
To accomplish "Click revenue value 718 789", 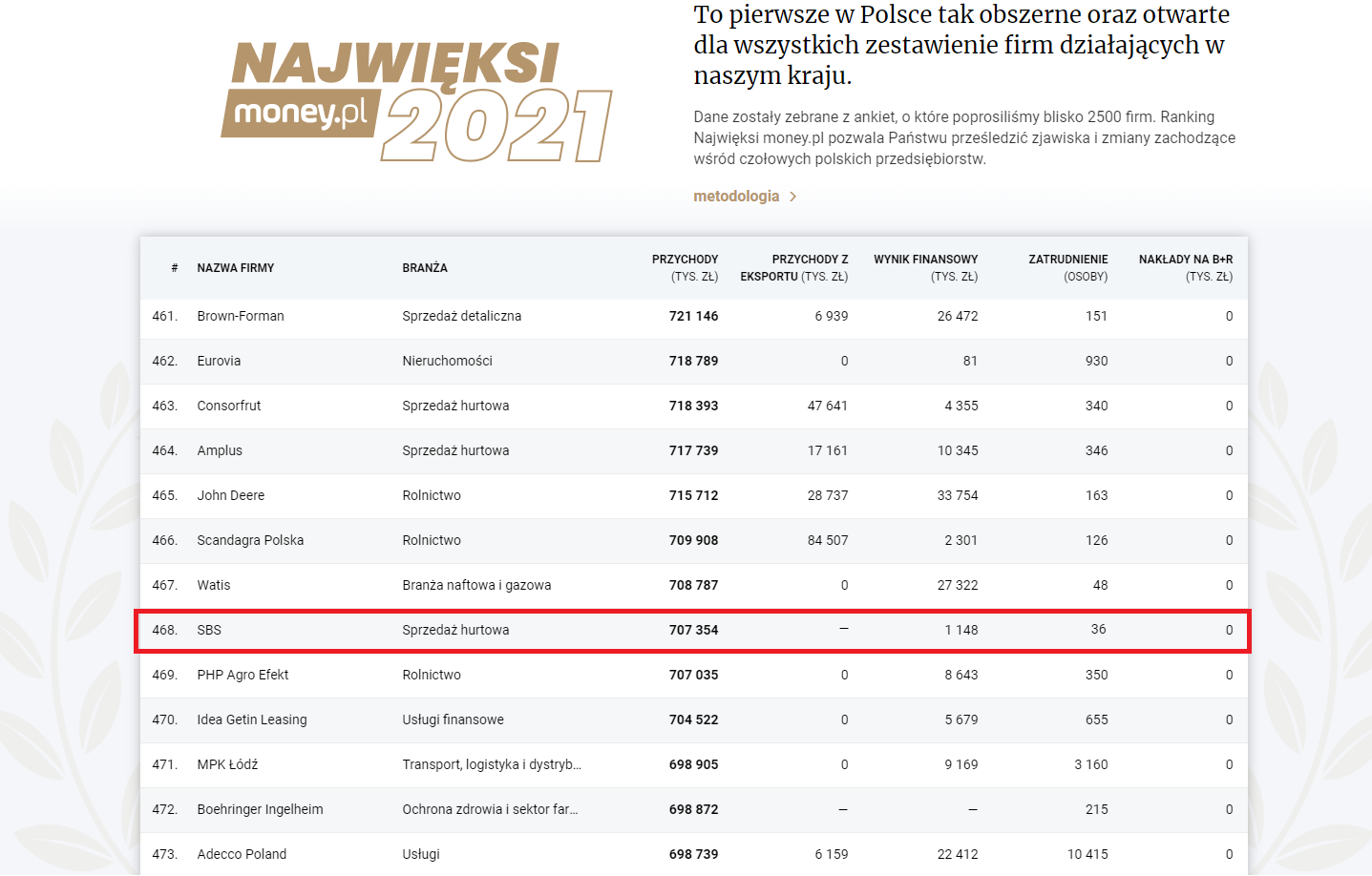I will coord(693,361).
